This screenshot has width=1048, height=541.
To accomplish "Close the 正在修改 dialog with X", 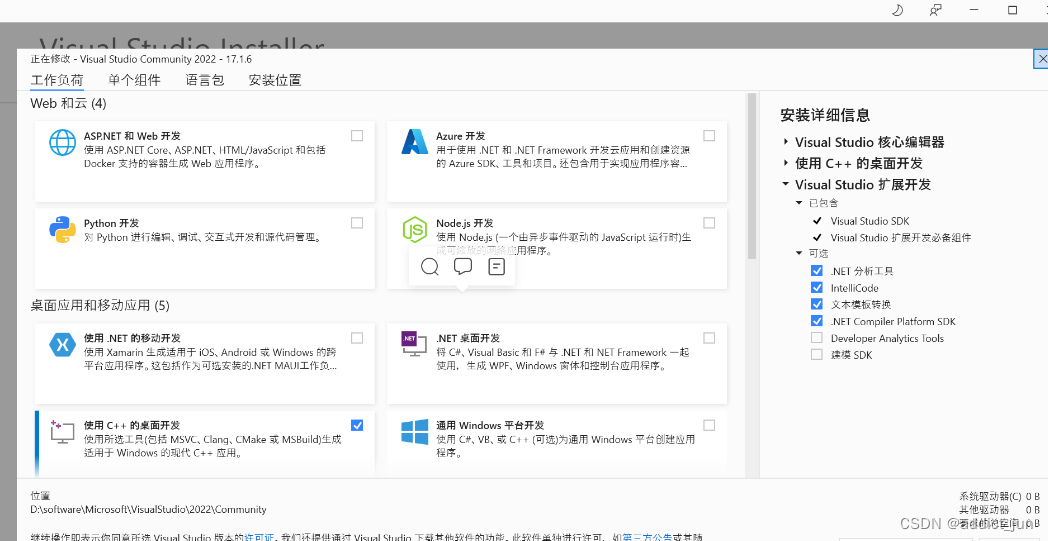I will (1041, 59).
